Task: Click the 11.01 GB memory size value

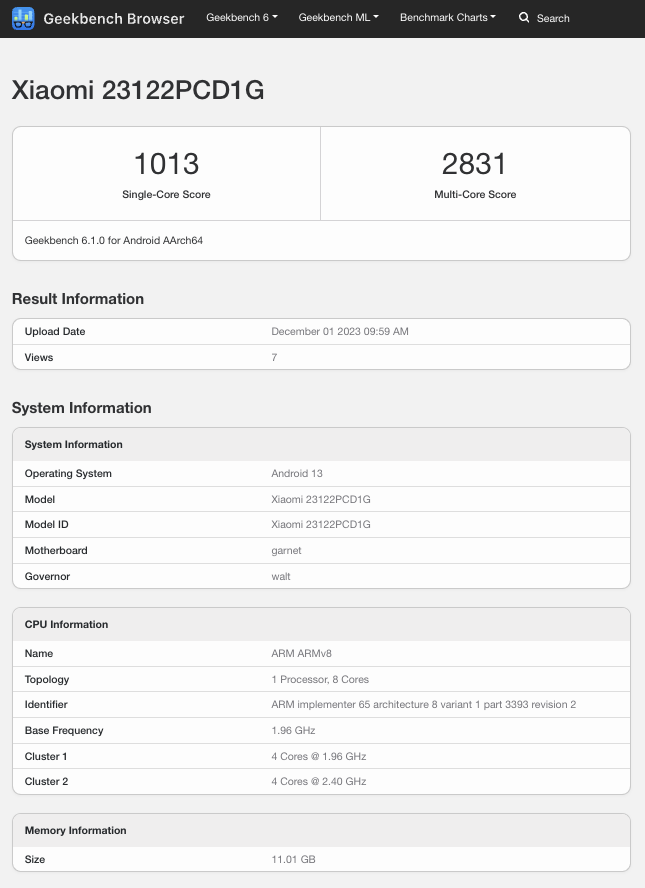Action: click(293, 860)
